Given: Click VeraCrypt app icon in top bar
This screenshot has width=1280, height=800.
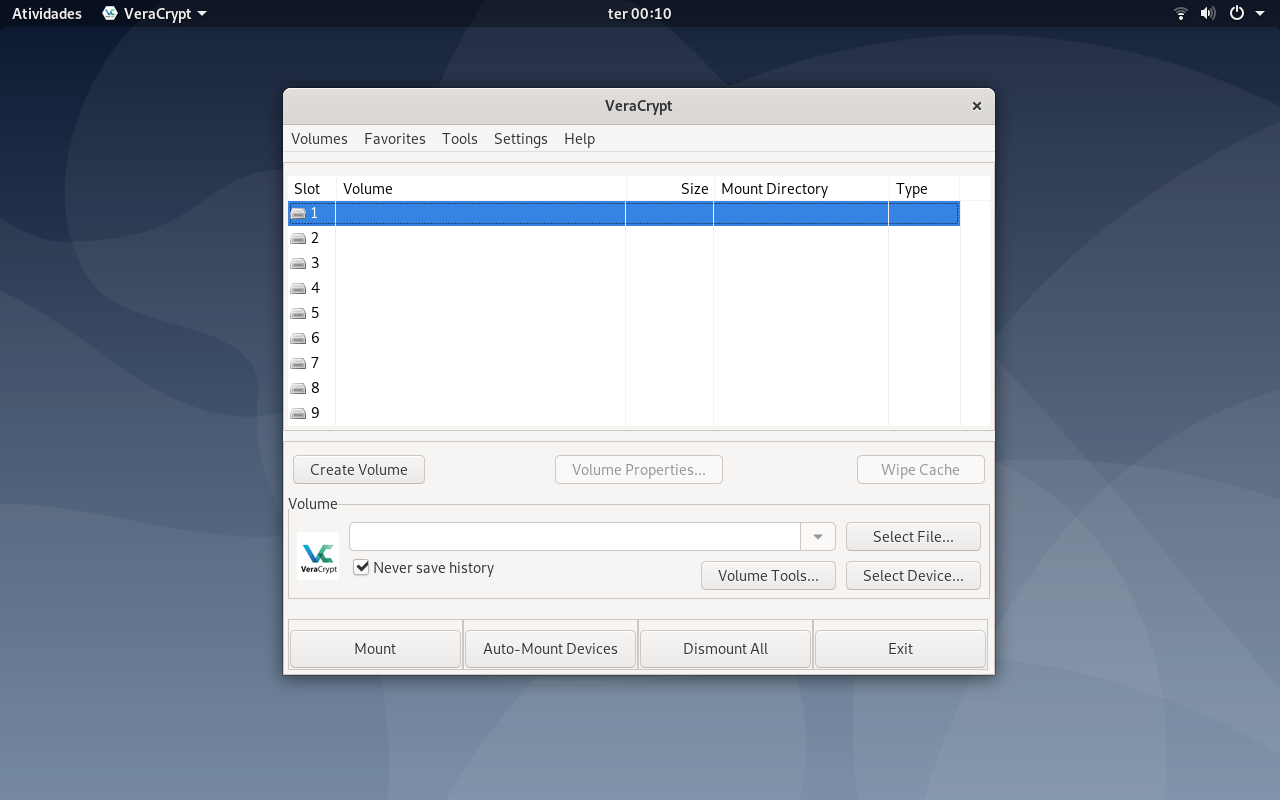Looking at the screenshot, I should (110, 13).
